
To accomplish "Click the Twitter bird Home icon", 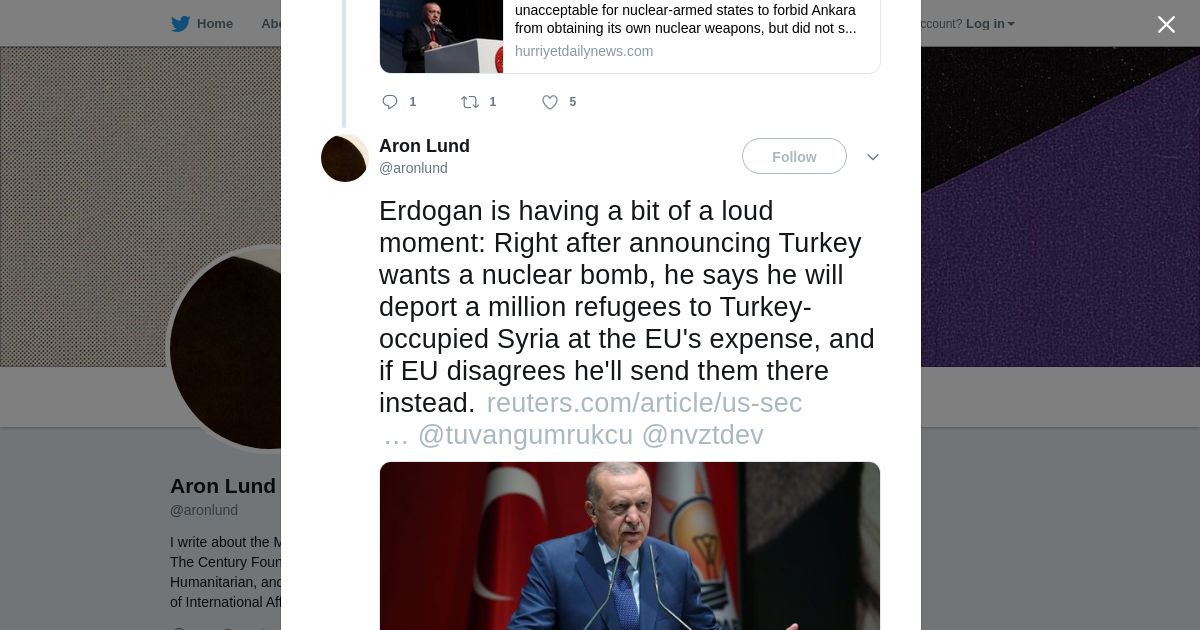I will pyautogui.click(x=180, y=24).
